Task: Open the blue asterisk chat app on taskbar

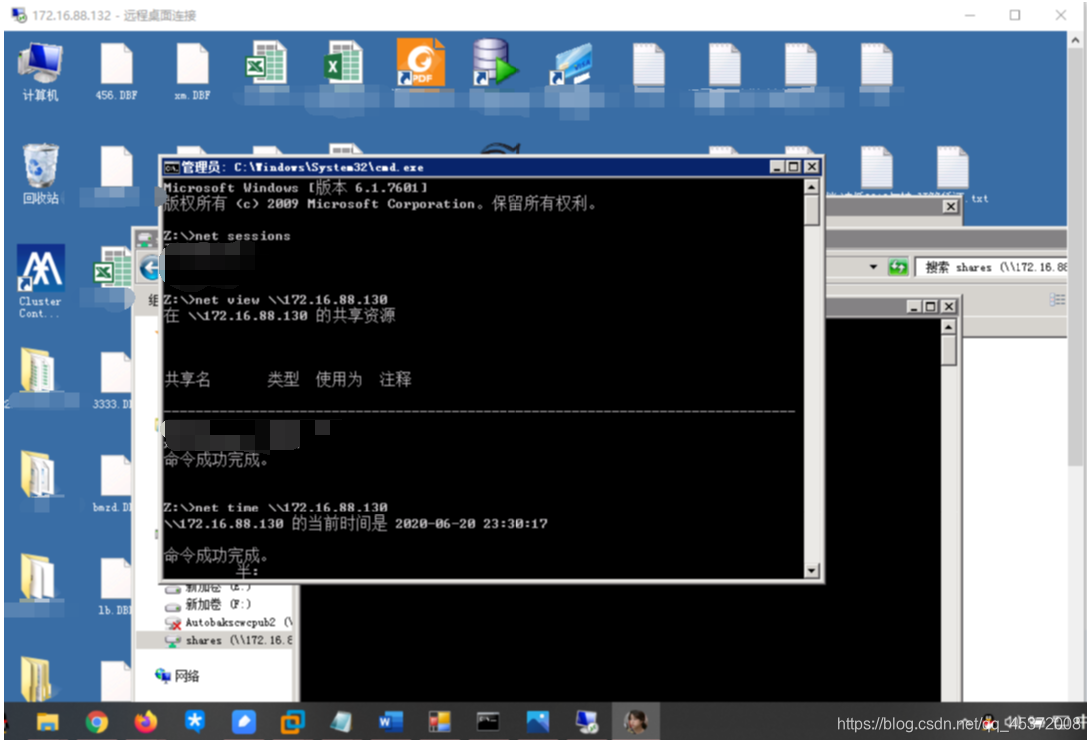Action: (195, 723)
